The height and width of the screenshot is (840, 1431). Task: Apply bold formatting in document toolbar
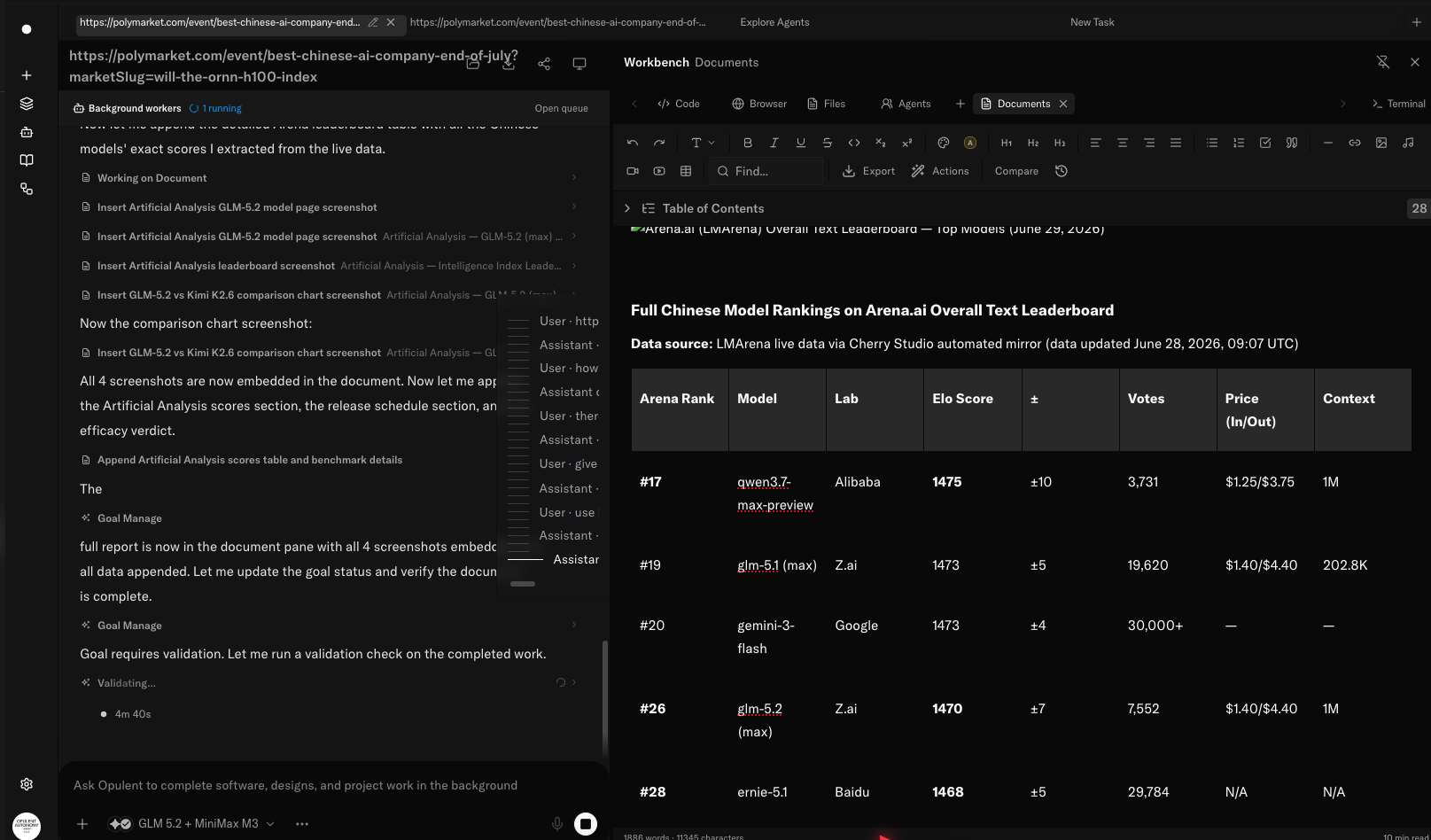click(748, 143)
